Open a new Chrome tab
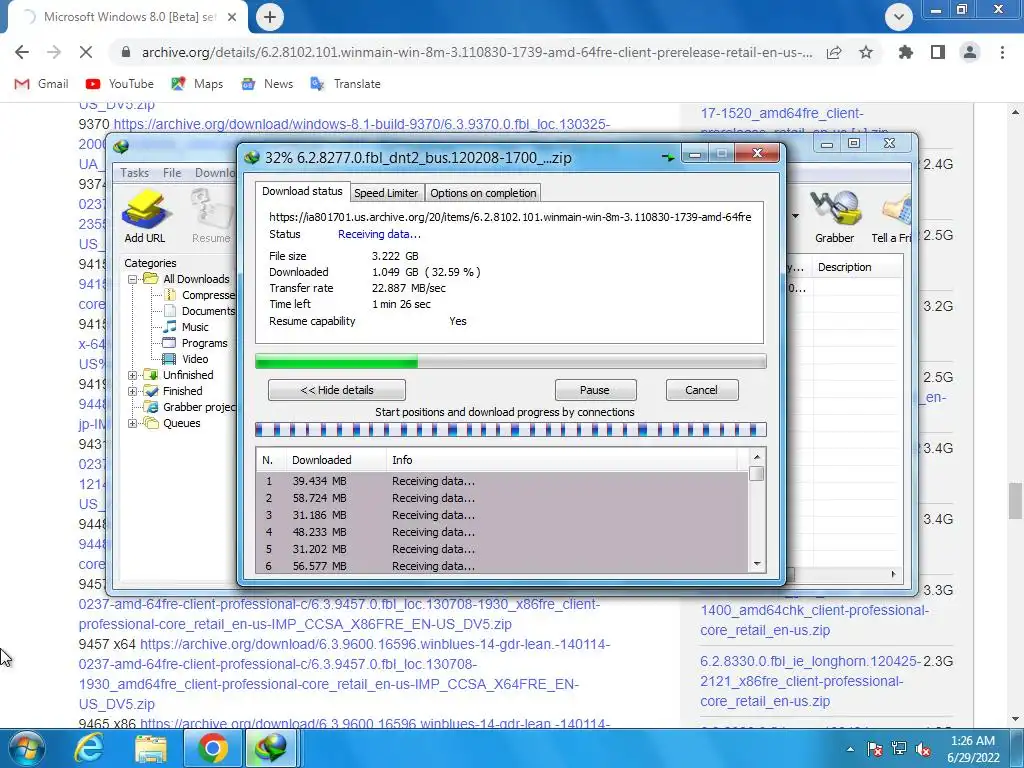 tap(270, 17)
